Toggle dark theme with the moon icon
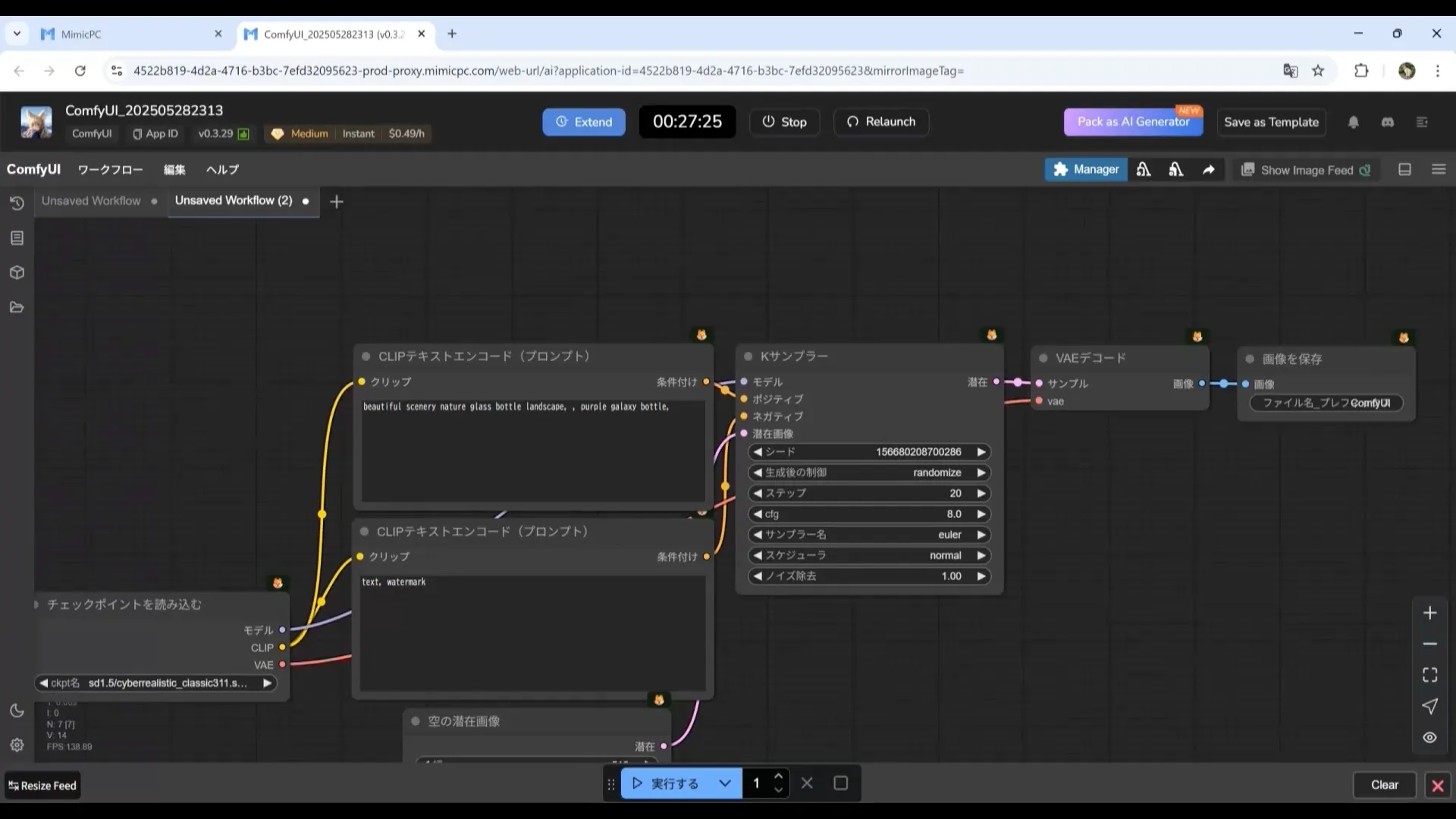Screen dimensions: 1456x819 pyautogui.click(x=17, y=711)
